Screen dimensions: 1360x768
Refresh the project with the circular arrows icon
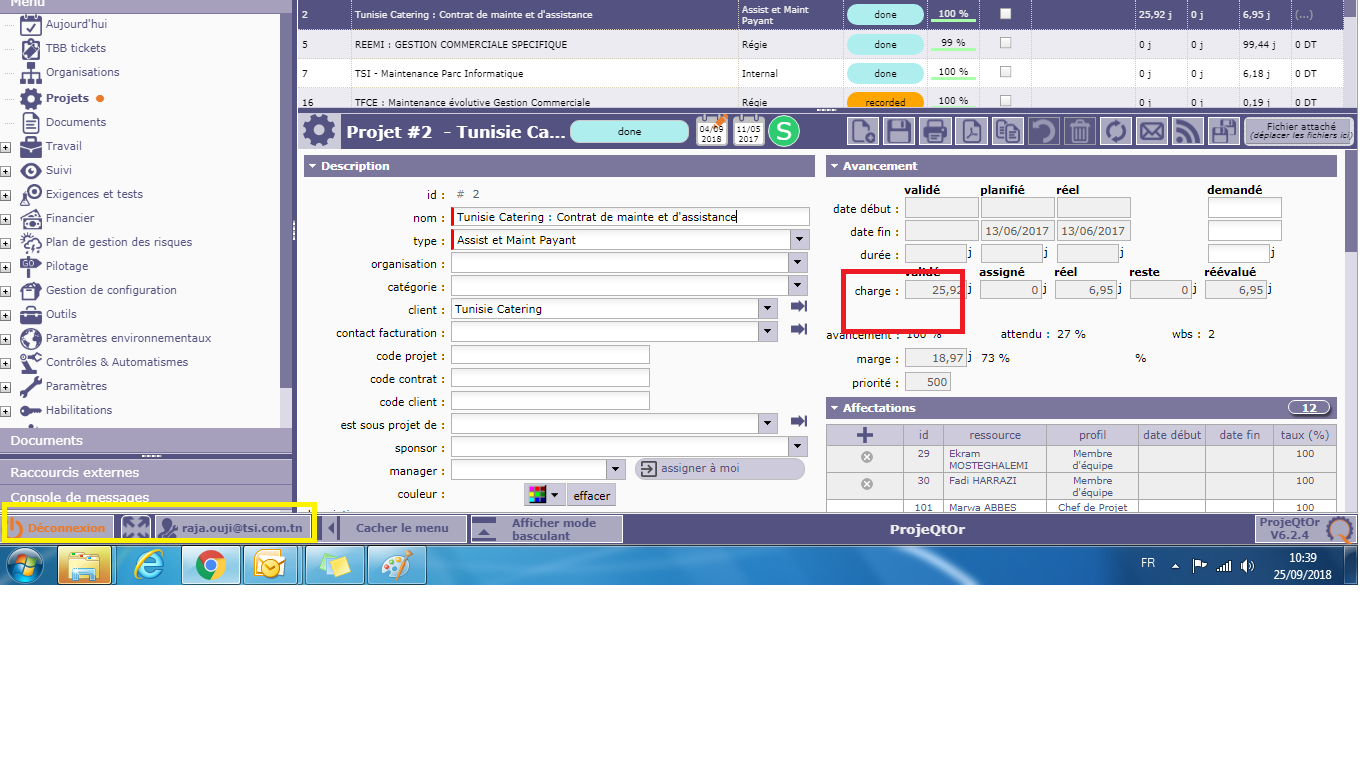point(1115,131)
